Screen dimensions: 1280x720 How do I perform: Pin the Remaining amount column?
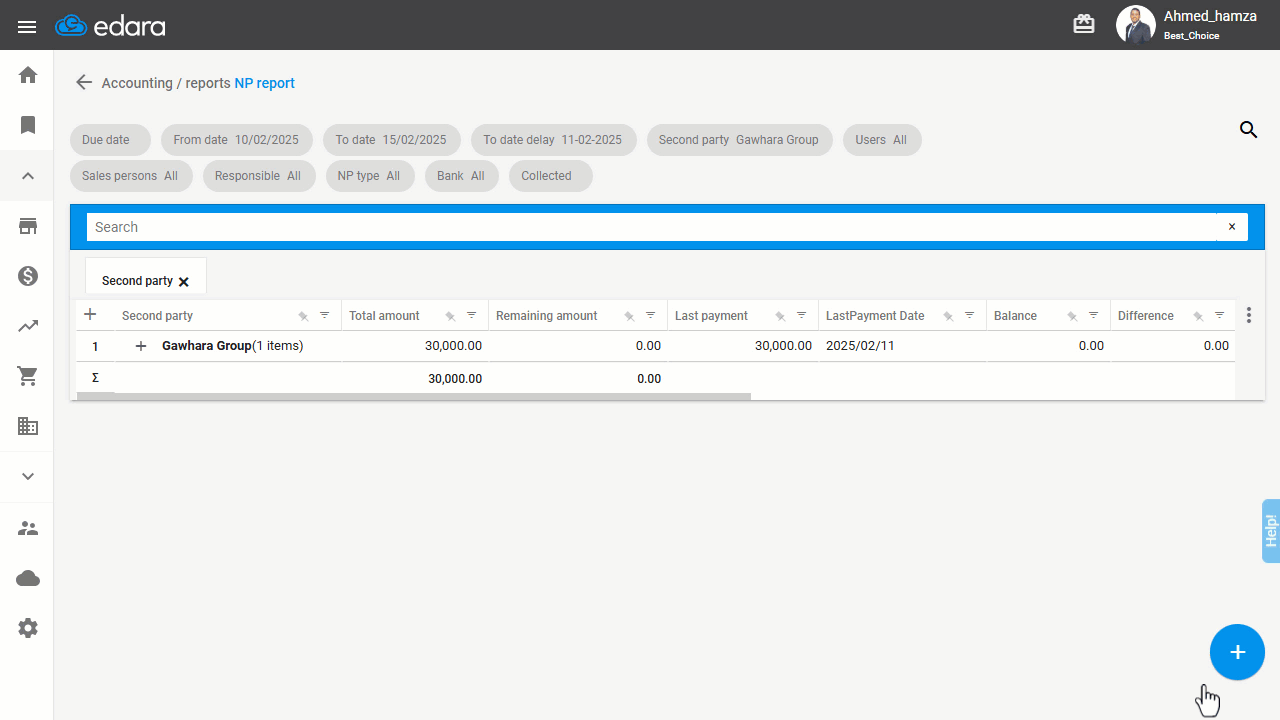(x=629, y=316)
